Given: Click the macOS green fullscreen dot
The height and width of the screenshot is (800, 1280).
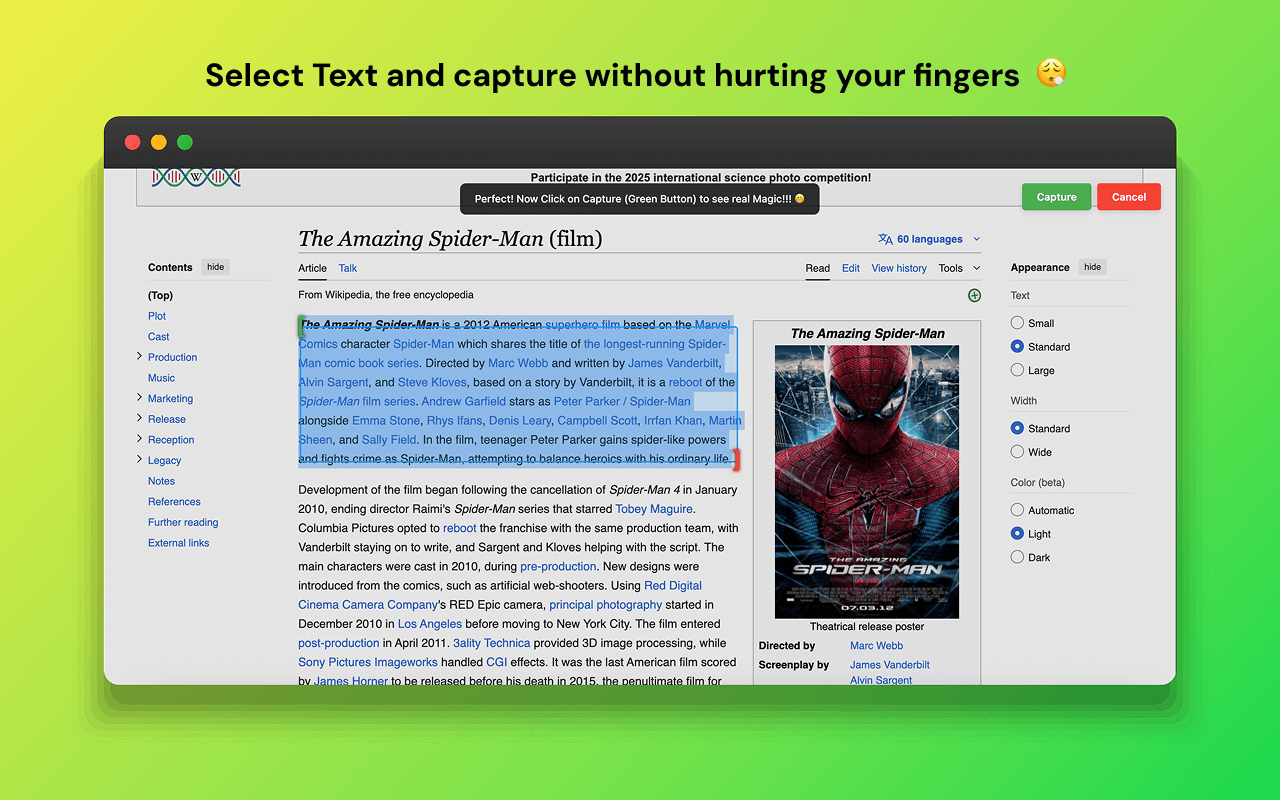Looking at the screenshot, I should click(x=185, y=142).
